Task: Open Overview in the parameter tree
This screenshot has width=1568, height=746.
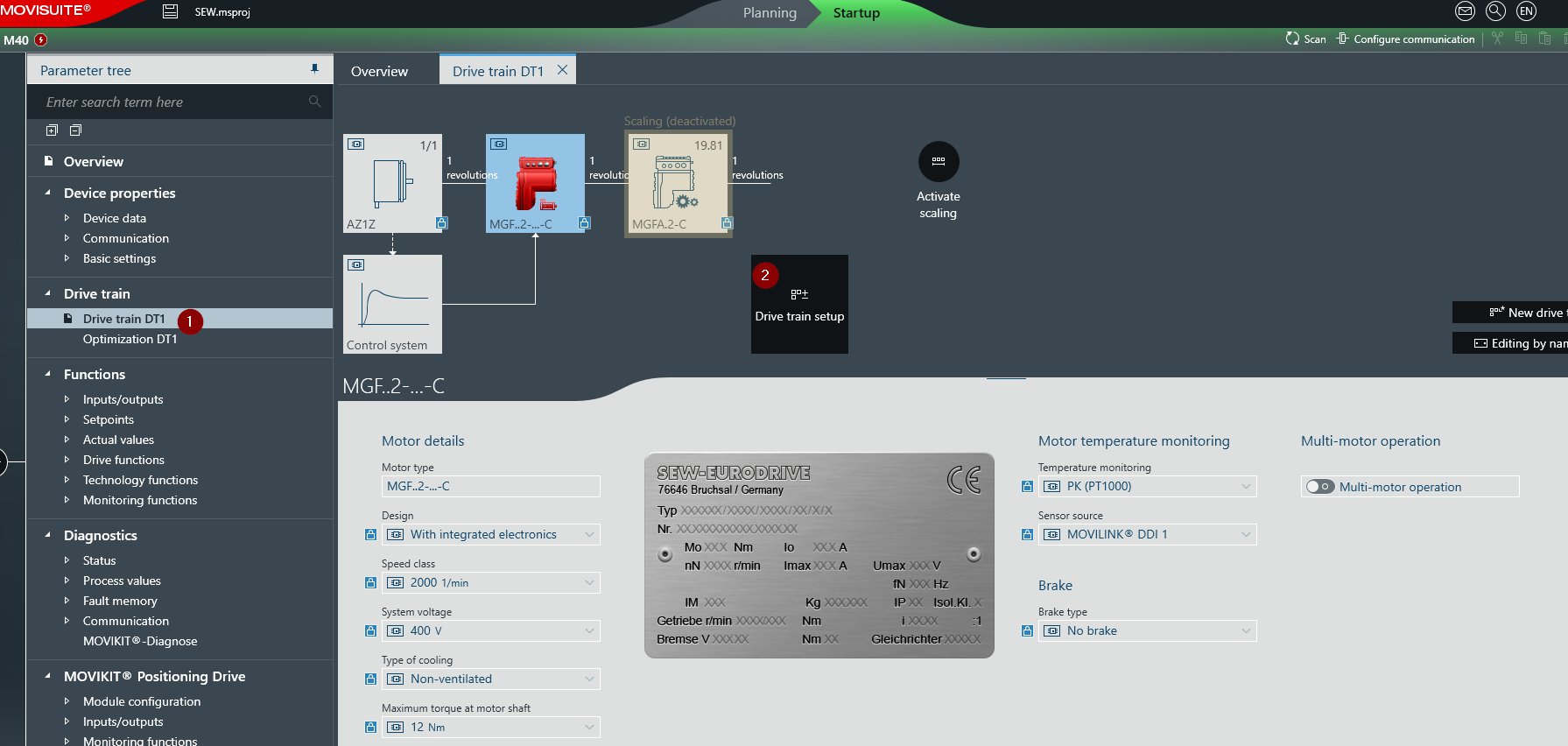Action: click(x=93, y=161)
